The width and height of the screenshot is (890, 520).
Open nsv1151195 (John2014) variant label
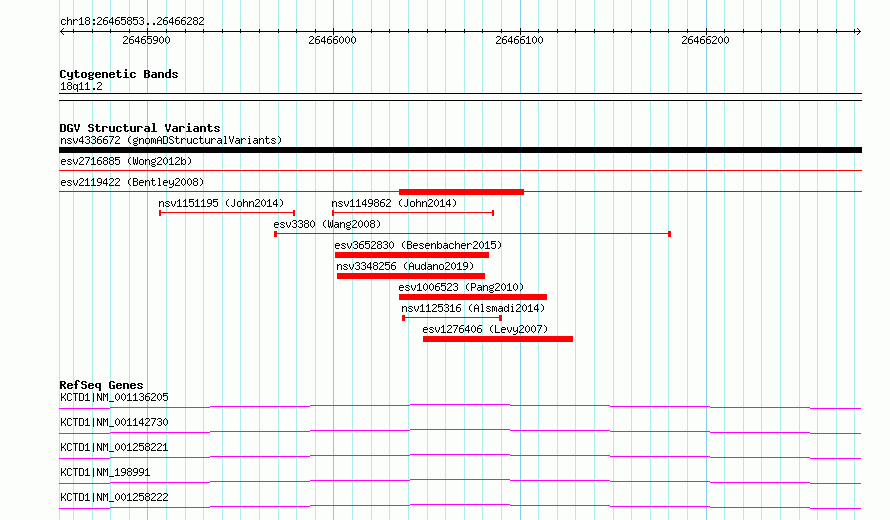221,203
